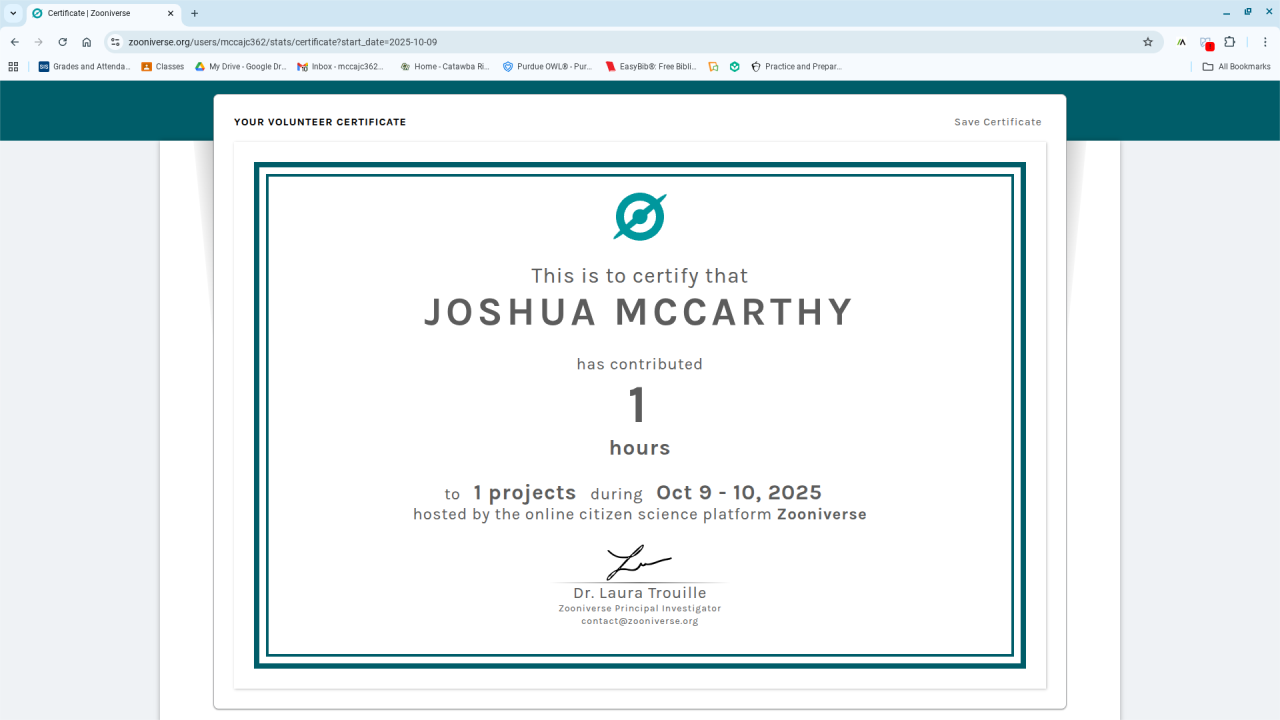Click the name JOSHUA MCCARTHY
The width and height of the screenshot is (1280, 720).
point(639,312)
